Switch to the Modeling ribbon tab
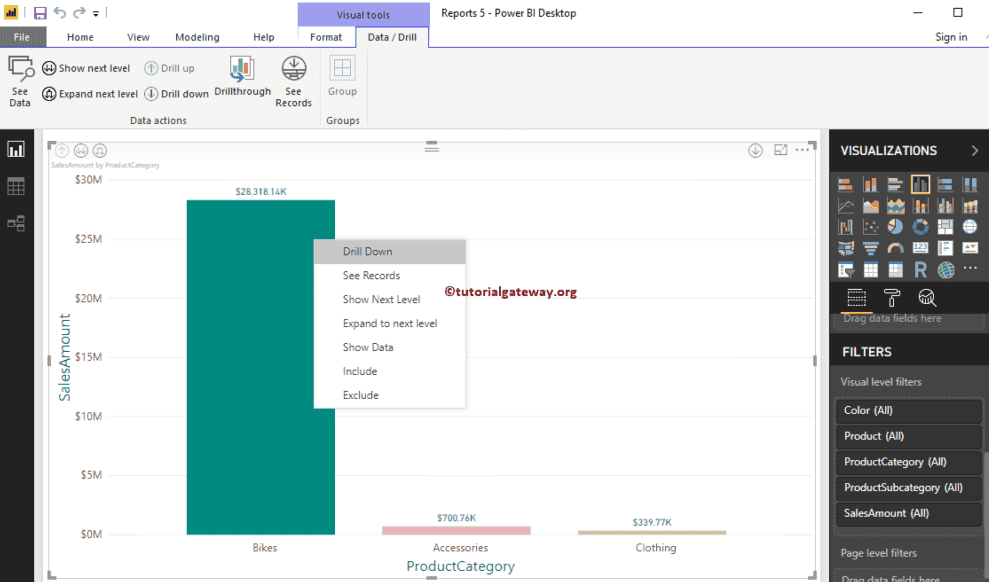989x582 pixels. [x=197, y=37]
